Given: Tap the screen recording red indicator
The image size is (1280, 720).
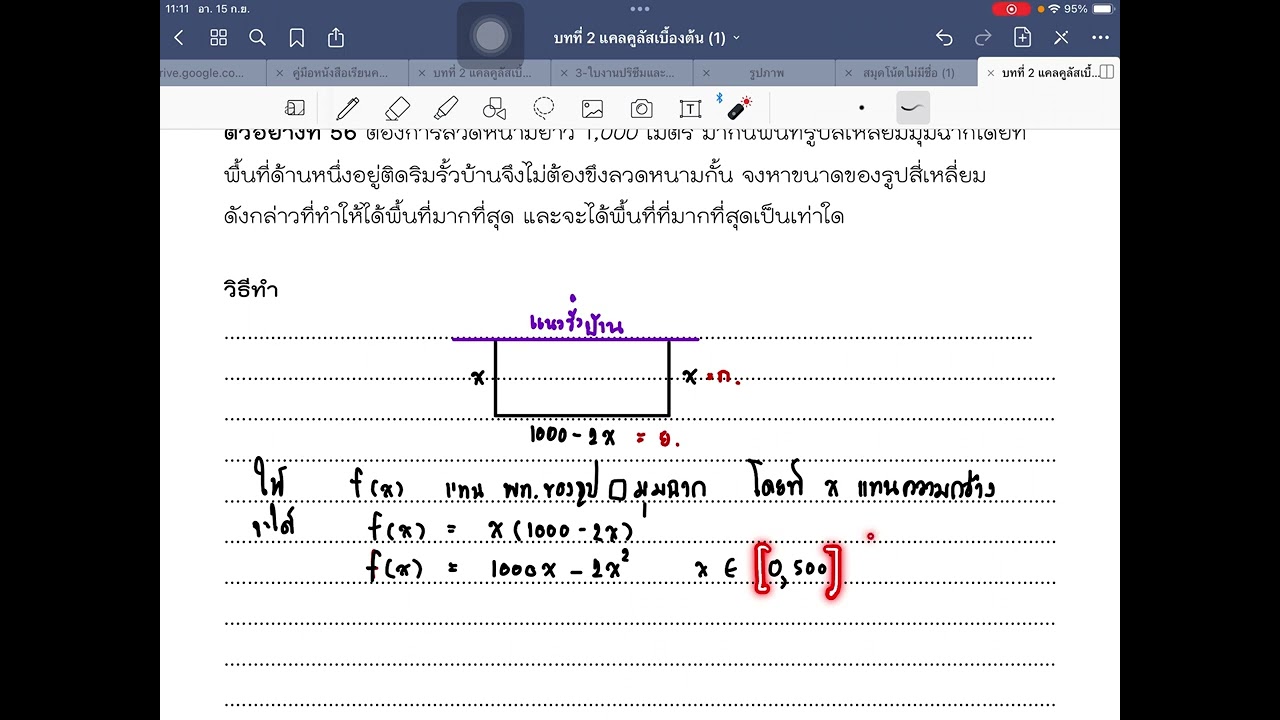Looking at the screenshot, I should [x=1011, y=9].
